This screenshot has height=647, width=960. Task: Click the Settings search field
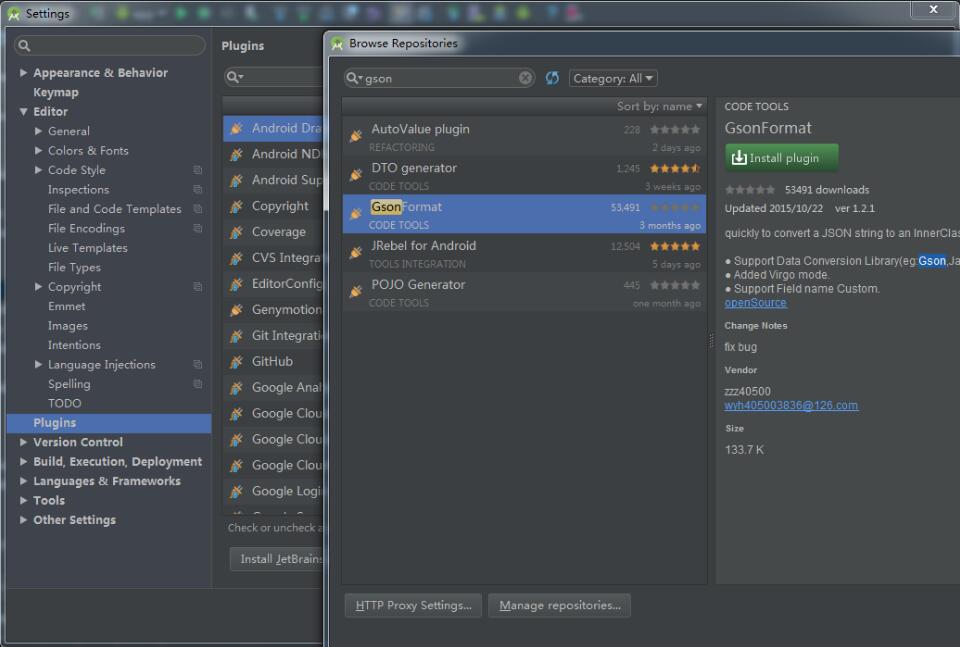pos(107,45)
